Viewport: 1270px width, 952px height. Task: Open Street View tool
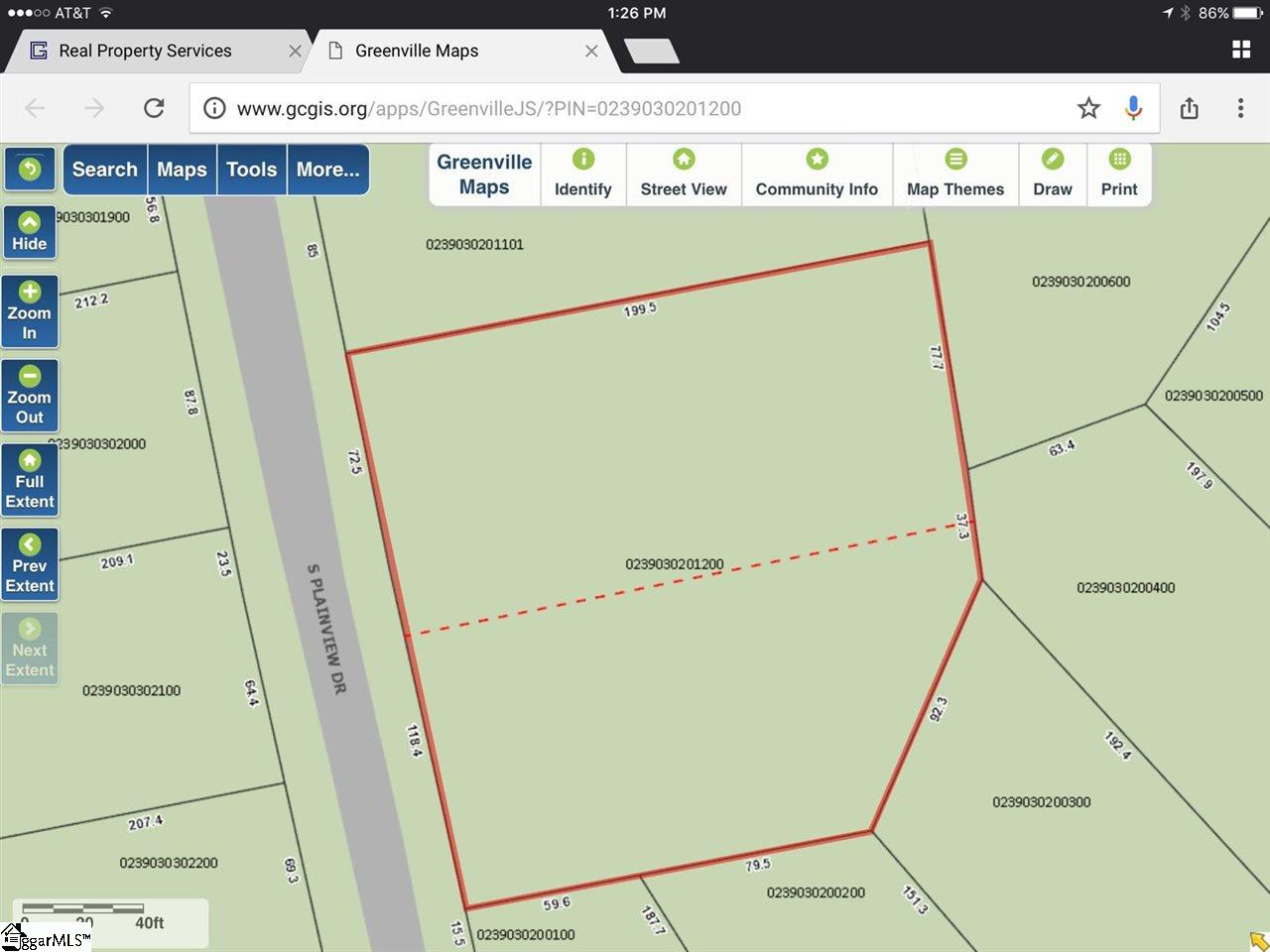pos(684,174)
